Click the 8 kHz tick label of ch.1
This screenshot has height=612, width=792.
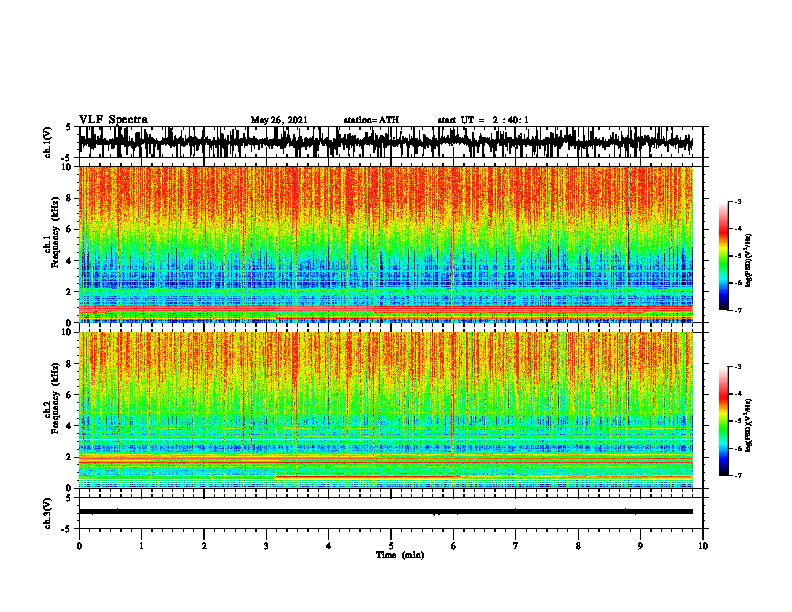click(70, 198)
